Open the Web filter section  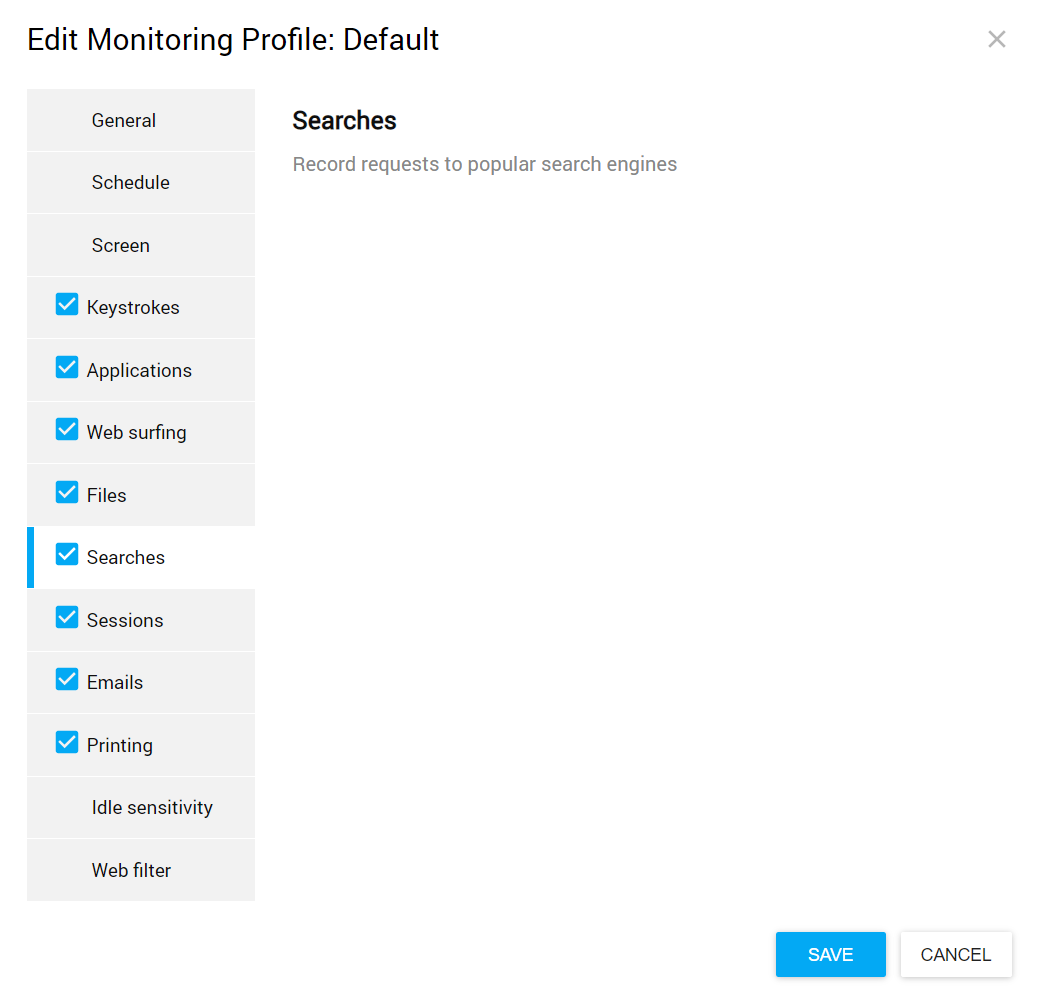tap(131, 871)
